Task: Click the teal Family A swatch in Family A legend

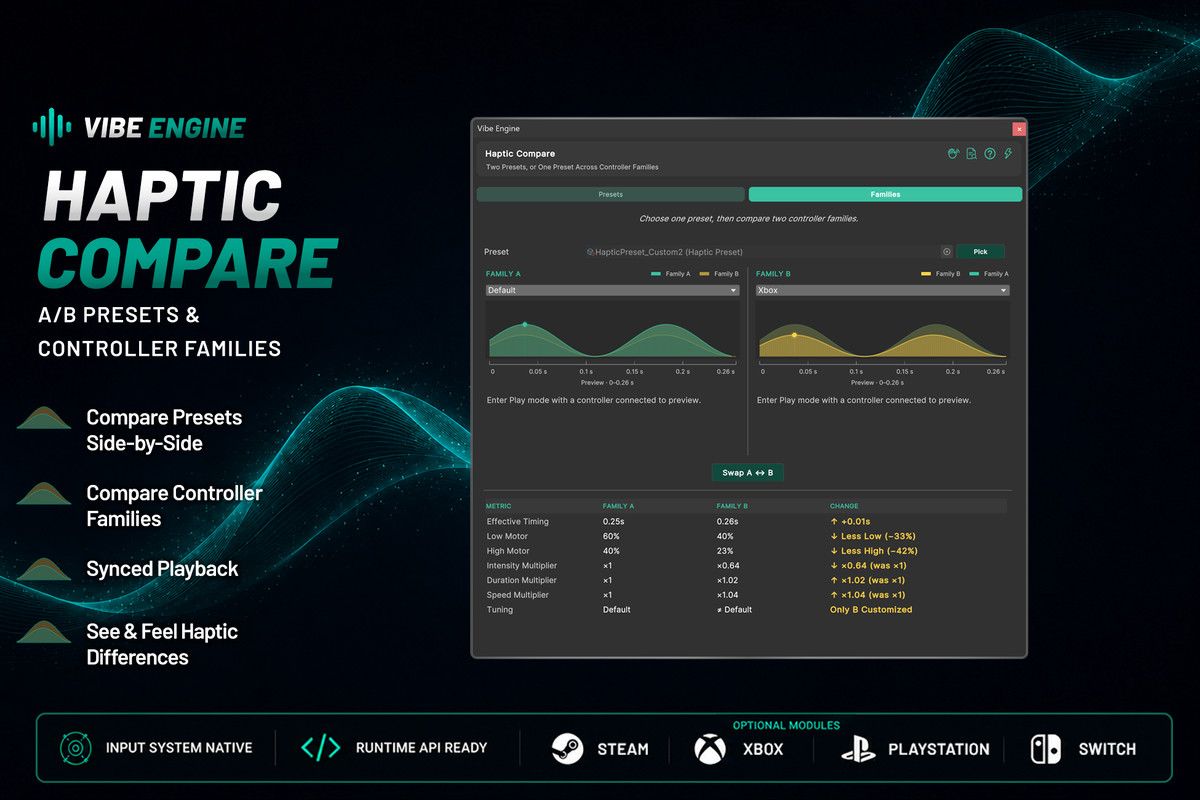Action: [656, 273]
